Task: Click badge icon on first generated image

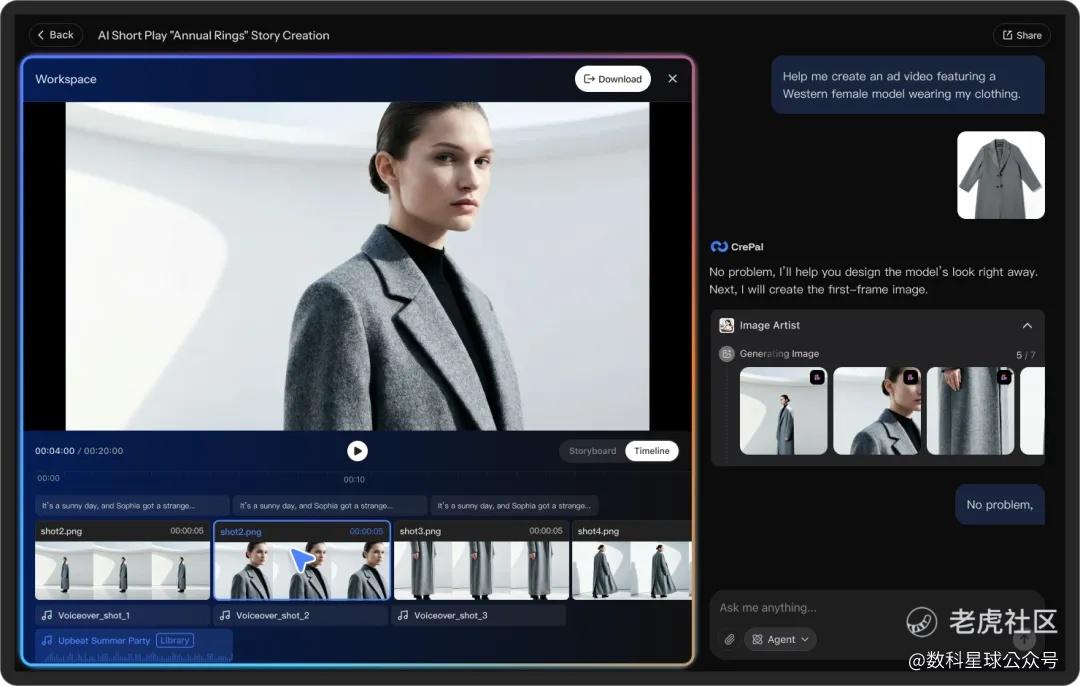Action: coord(817,377)
